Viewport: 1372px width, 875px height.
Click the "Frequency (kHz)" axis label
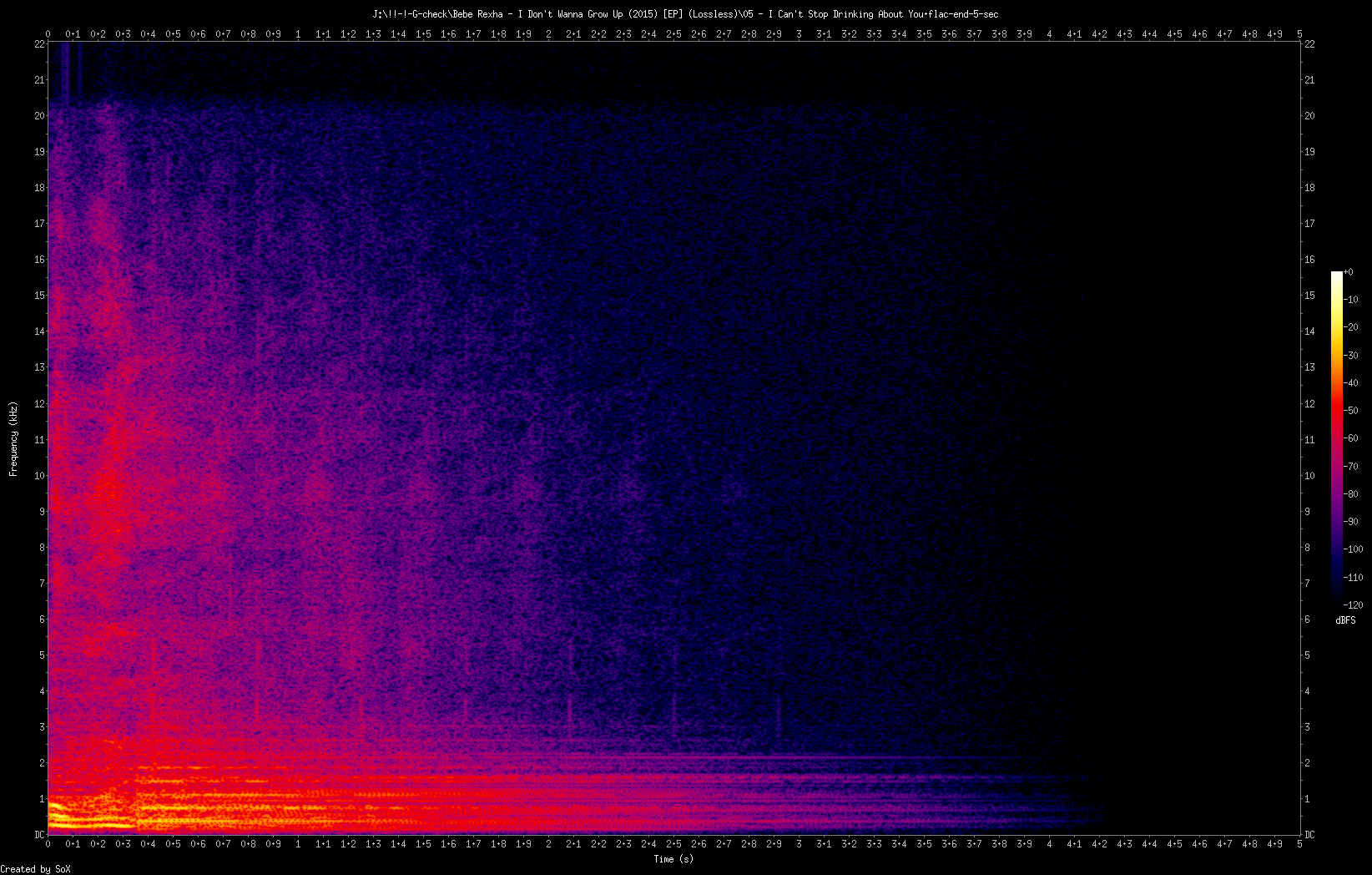pyautogui.click(x=13, y=439)
